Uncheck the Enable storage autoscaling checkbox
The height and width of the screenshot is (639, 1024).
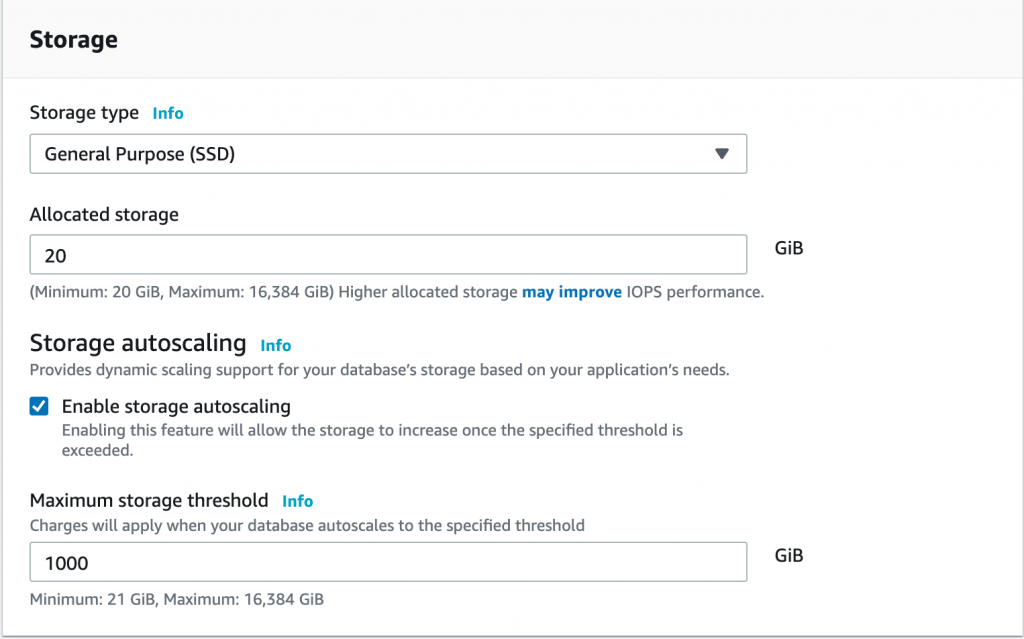pos(39,406)
